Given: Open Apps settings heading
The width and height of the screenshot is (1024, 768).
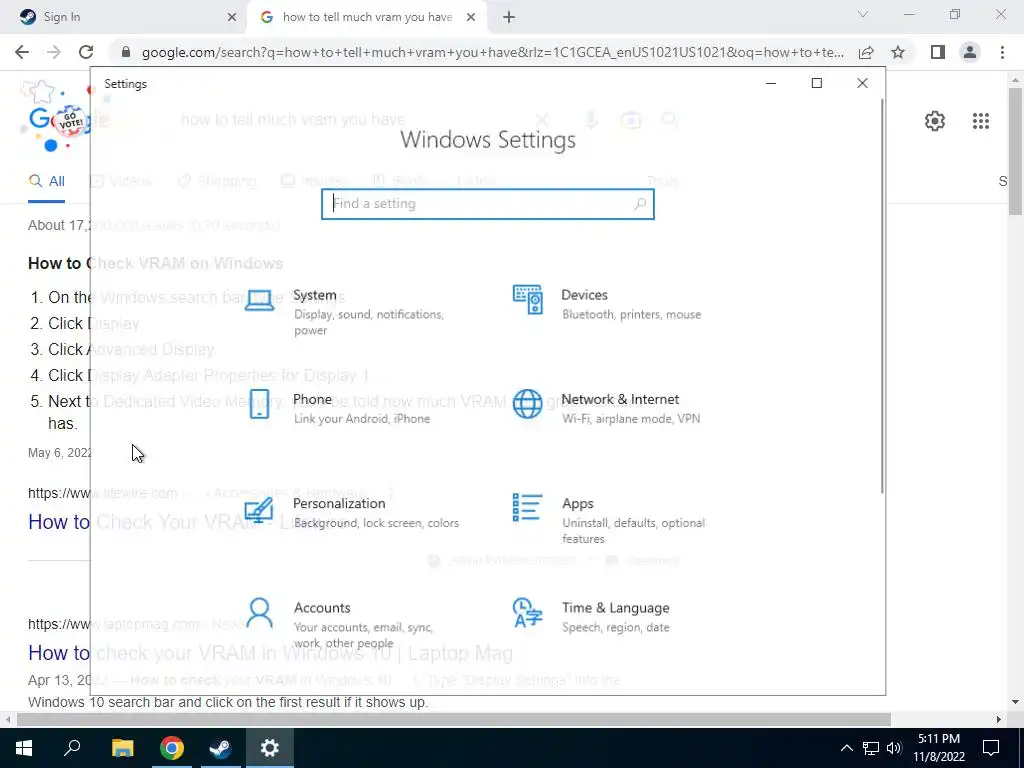Looking at the screenshot, I should point(578,504).
